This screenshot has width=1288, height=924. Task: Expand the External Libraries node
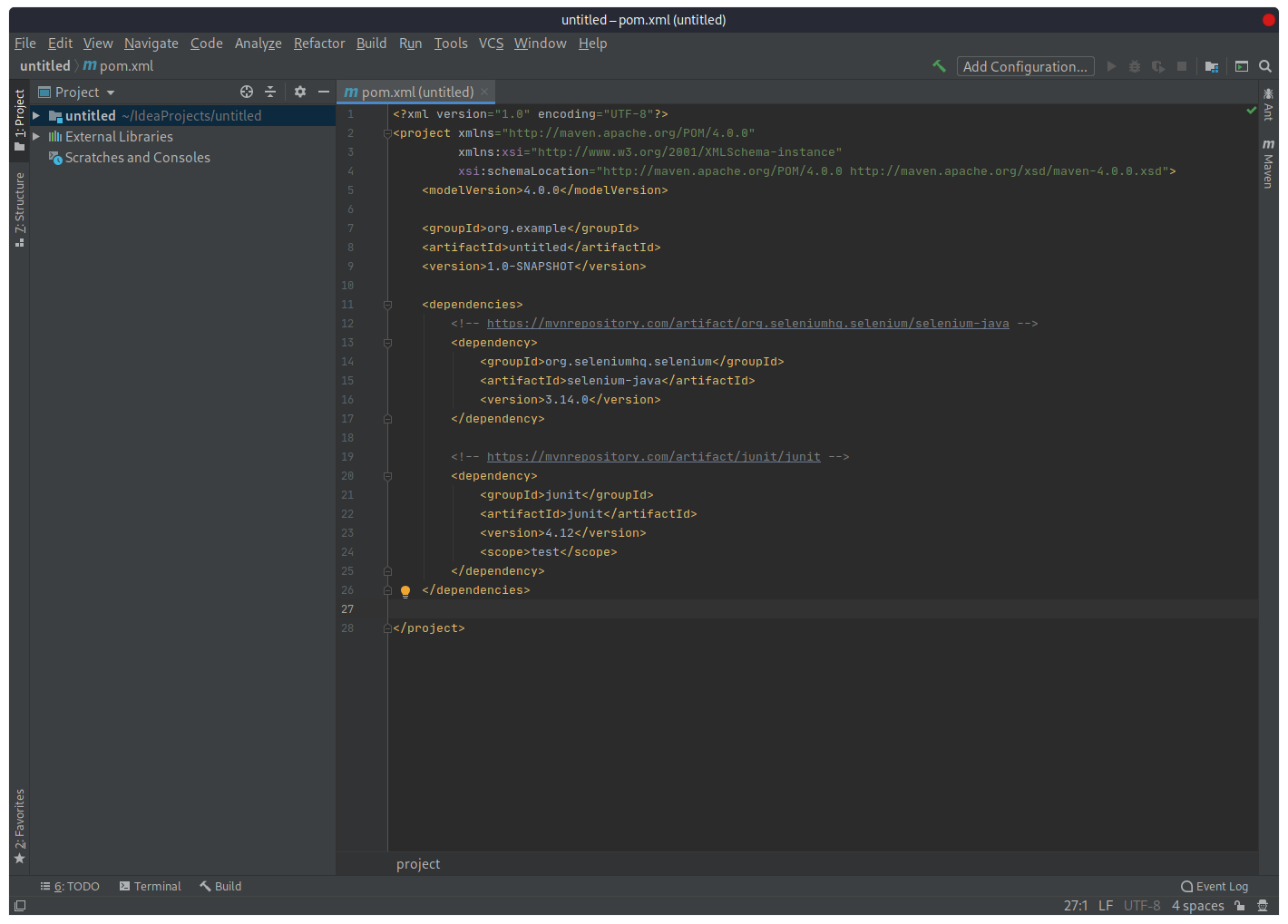[36, 137]
